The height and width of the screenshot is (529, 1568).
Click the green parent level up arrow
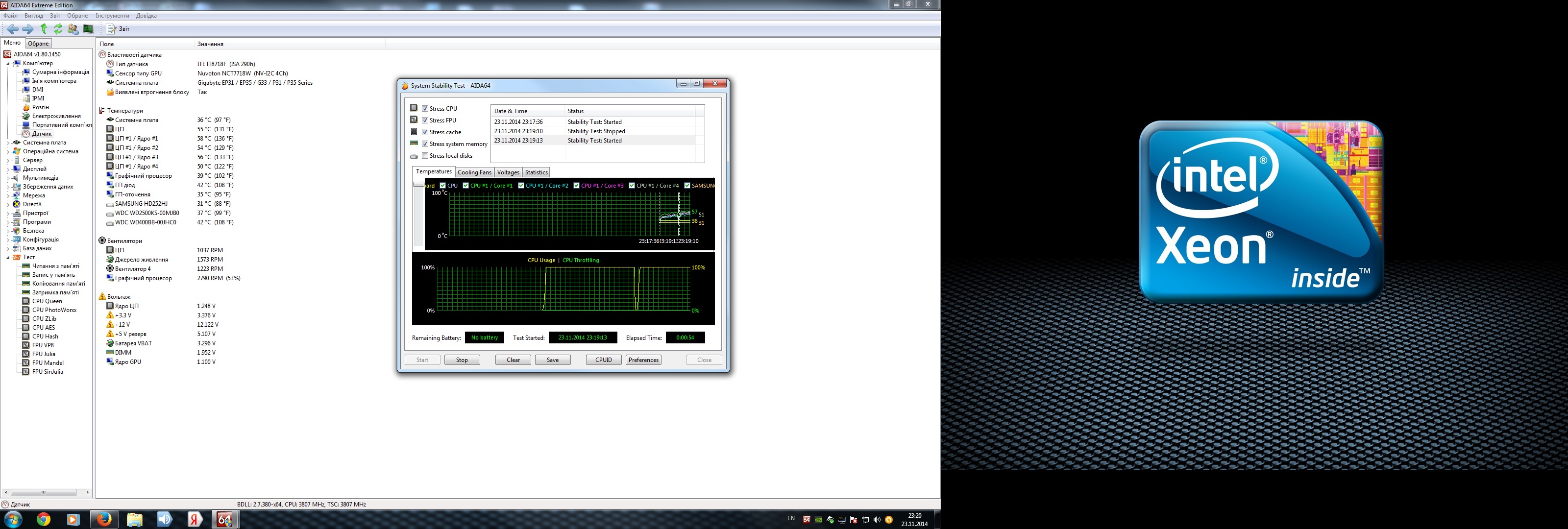point(43,28)
